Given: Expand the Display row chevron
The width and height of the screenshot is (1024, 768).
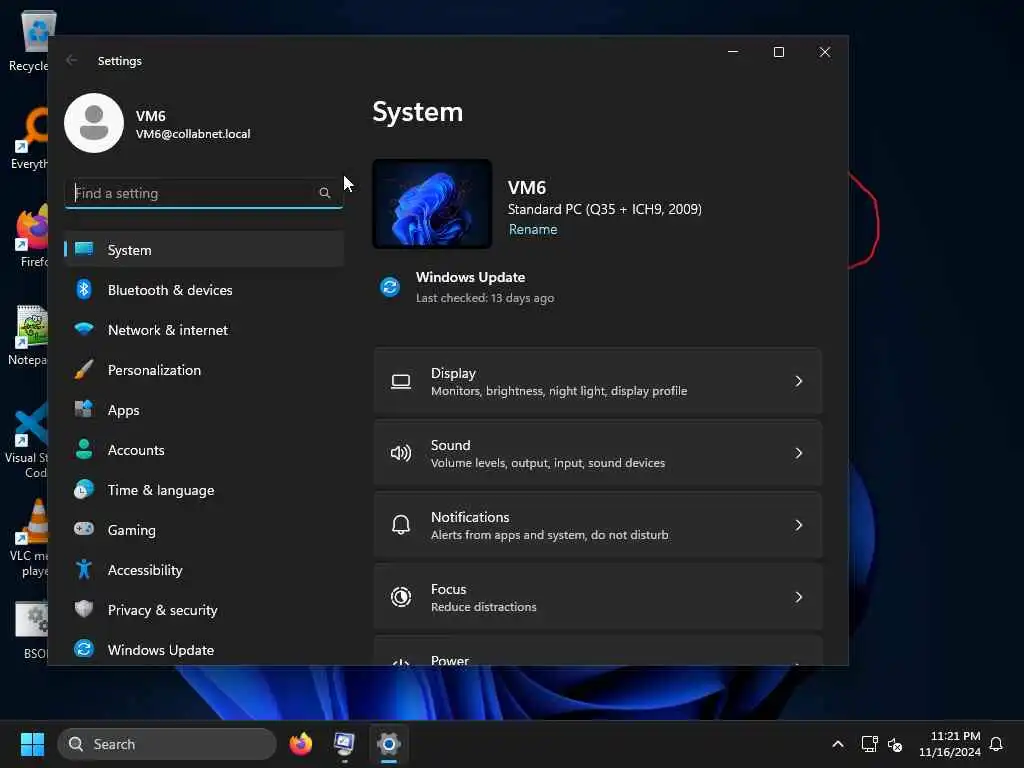Looking at the screenshot, I should point(798,381).
